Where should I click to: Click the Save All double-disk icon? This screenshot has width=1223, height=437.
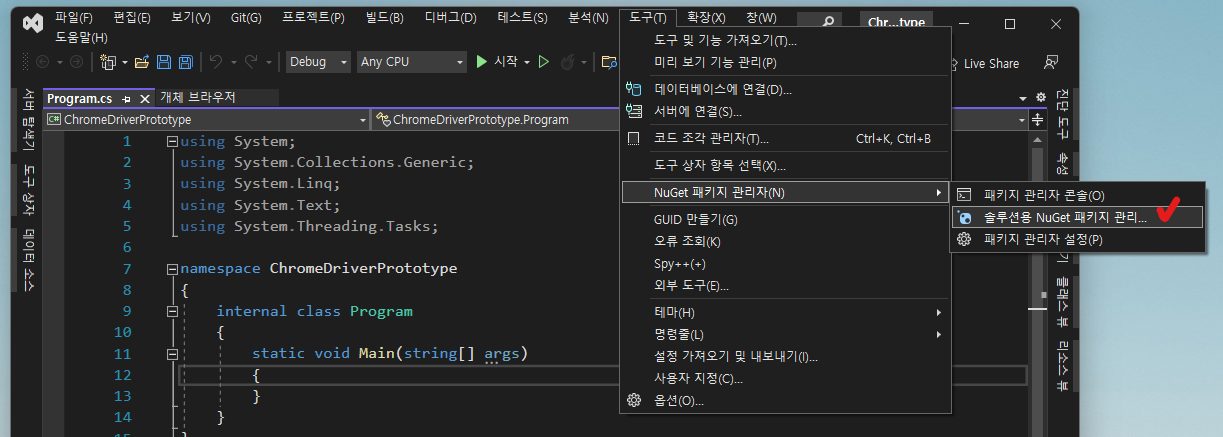[x=185, y=62]
